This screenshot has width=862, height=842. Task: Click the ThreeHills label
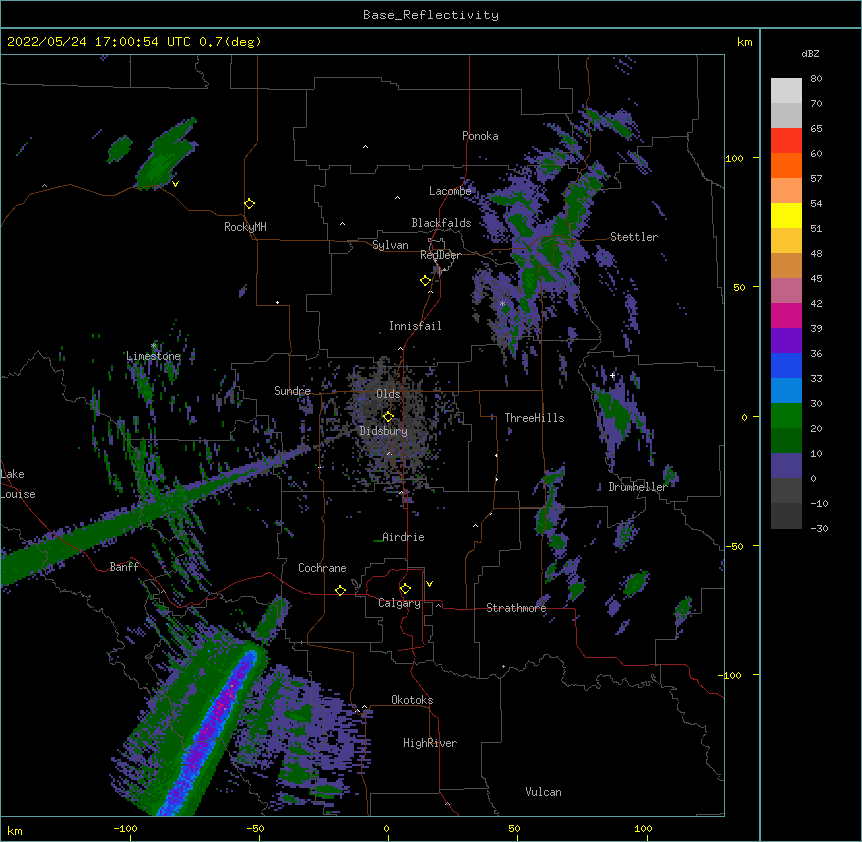pyautogui.click(x=534, y=418)
